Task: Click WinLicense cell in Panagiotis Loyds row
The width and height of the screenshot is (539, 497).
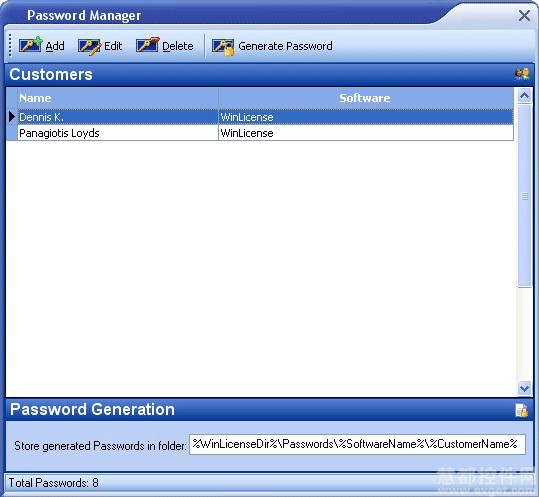Action: 366,133
